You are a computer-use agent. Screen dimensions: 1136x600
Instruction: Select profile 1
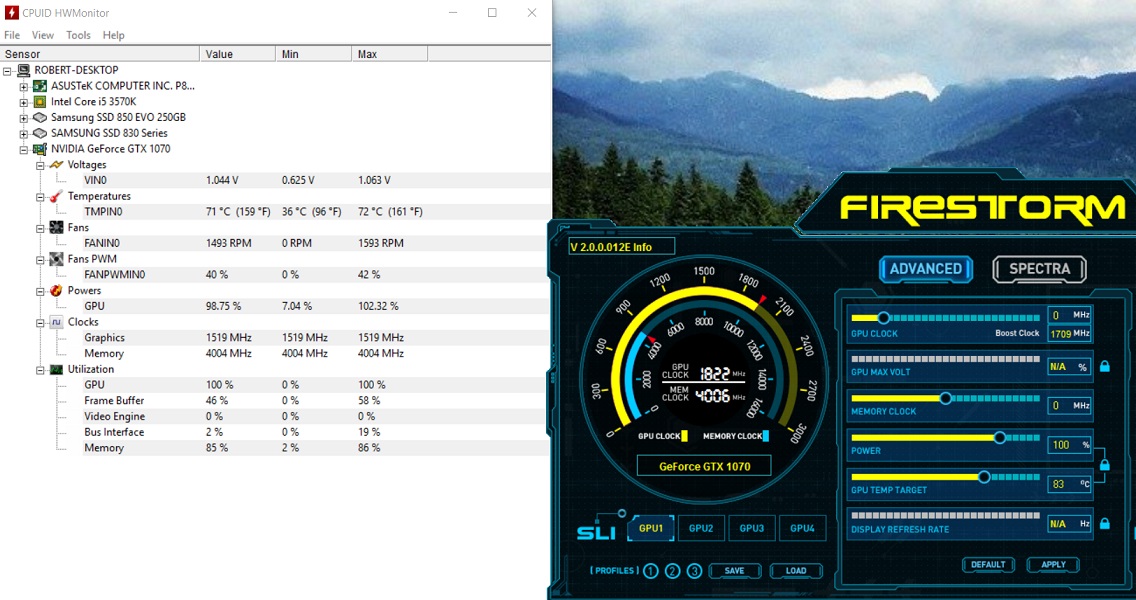coord(651,571)
